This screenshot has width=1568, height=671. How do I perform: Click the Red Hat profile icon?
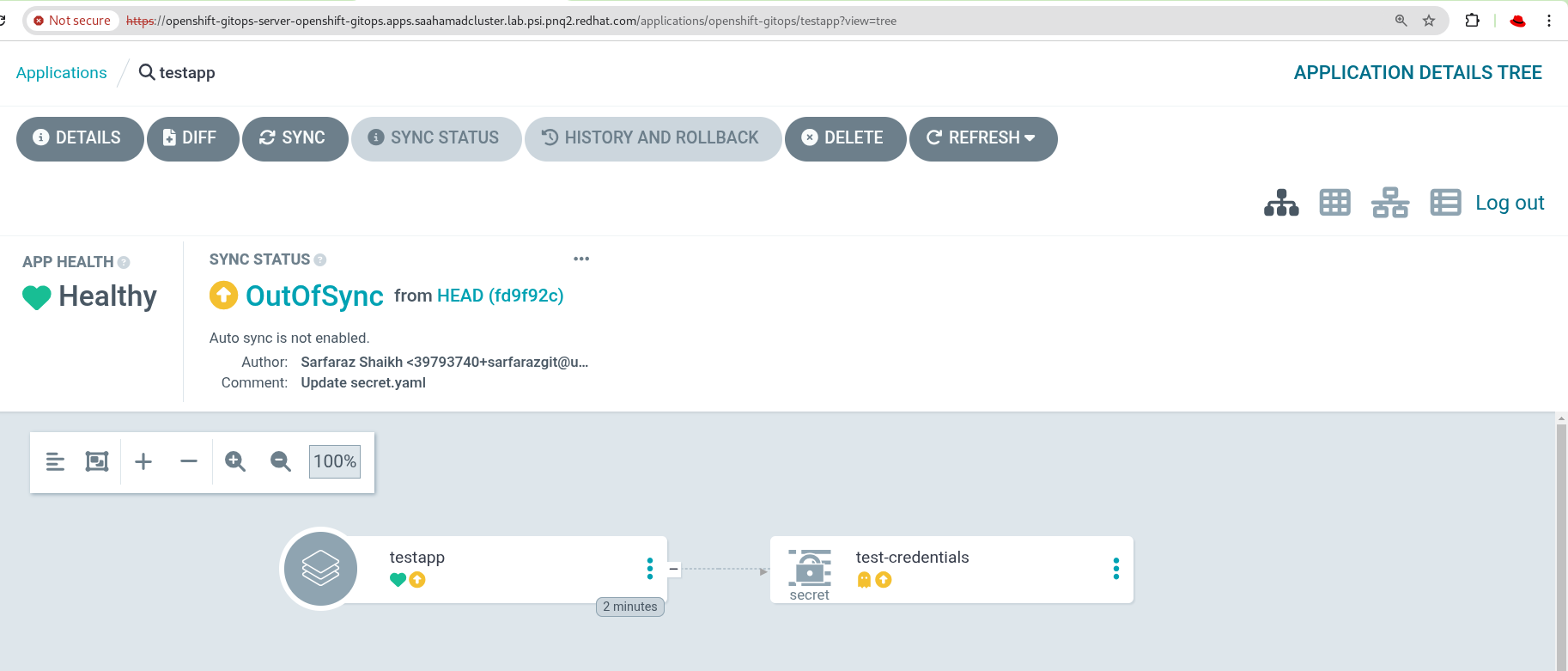click(x=1518, y=21)
